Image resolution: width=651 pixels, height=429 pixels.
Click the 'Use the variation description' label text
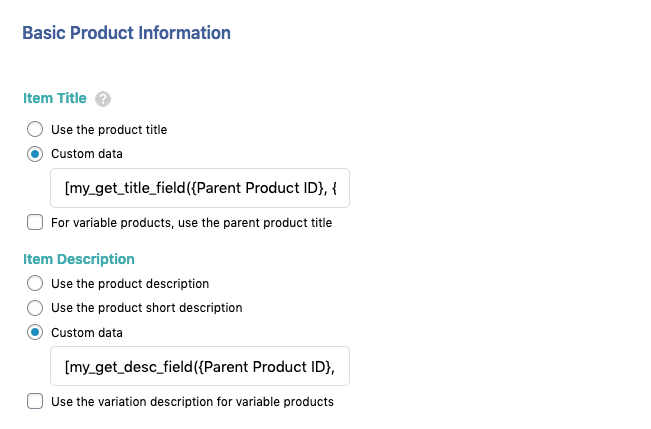(x=192, y=401)
